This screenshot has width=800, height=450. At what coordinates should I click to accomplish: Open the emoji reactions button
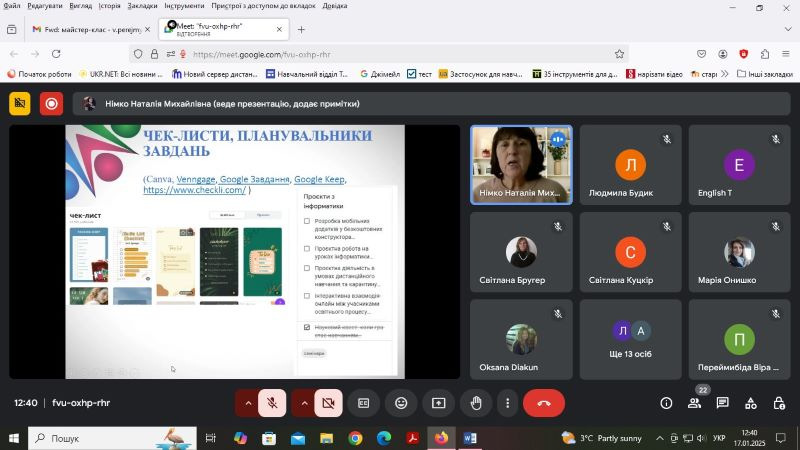point(401,403)
